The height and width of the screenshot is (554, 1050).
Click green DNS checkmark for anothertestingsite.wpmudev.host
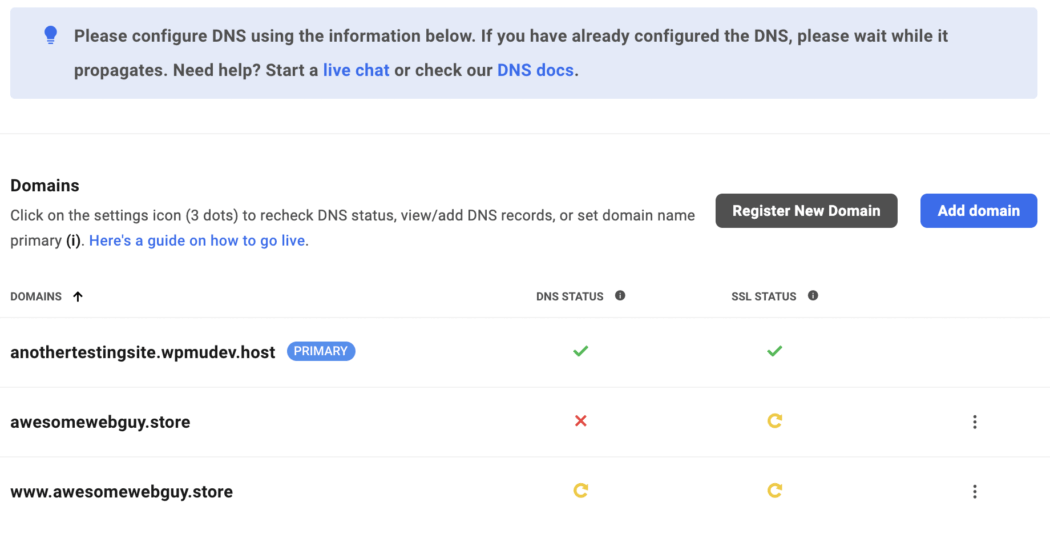coord(580,351)
